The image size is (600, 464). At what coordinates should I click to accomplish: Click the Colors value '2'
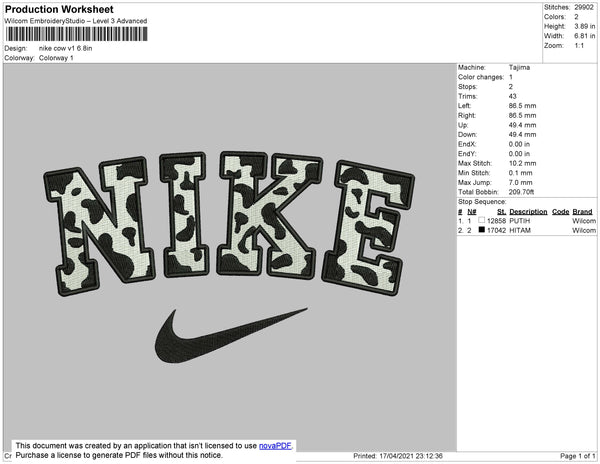coord(576,17)
